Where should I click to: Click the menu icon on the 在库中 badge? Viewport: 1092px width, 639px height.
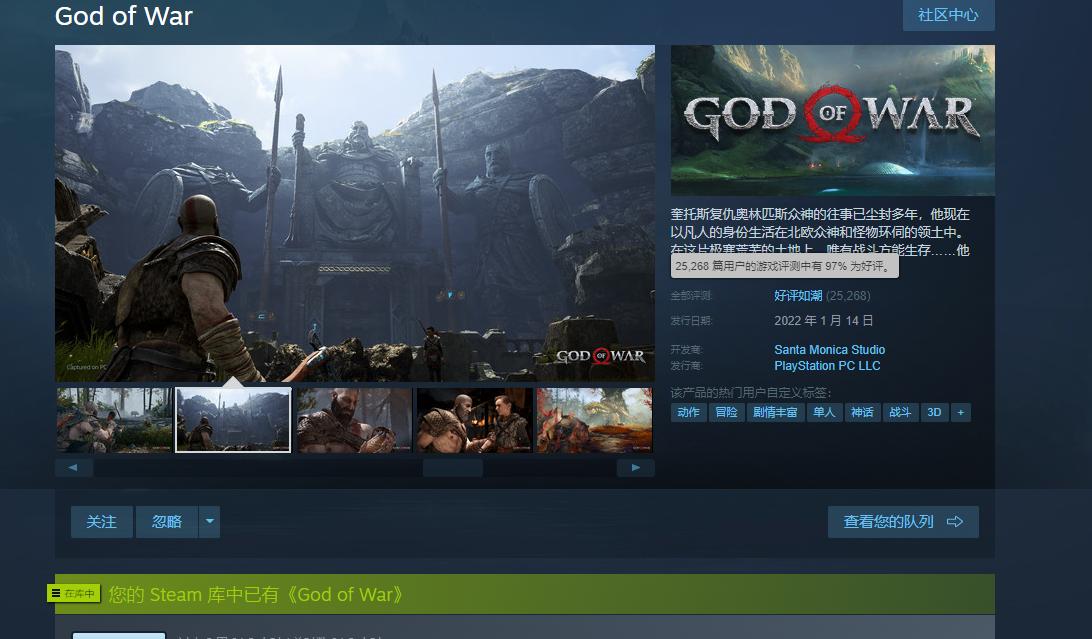click(58, 593)
